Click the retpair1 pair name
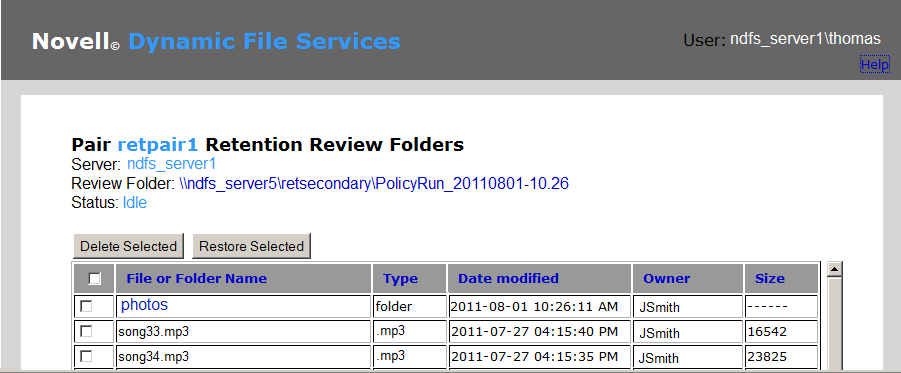 pyautogui.click(x=157, y=145)
